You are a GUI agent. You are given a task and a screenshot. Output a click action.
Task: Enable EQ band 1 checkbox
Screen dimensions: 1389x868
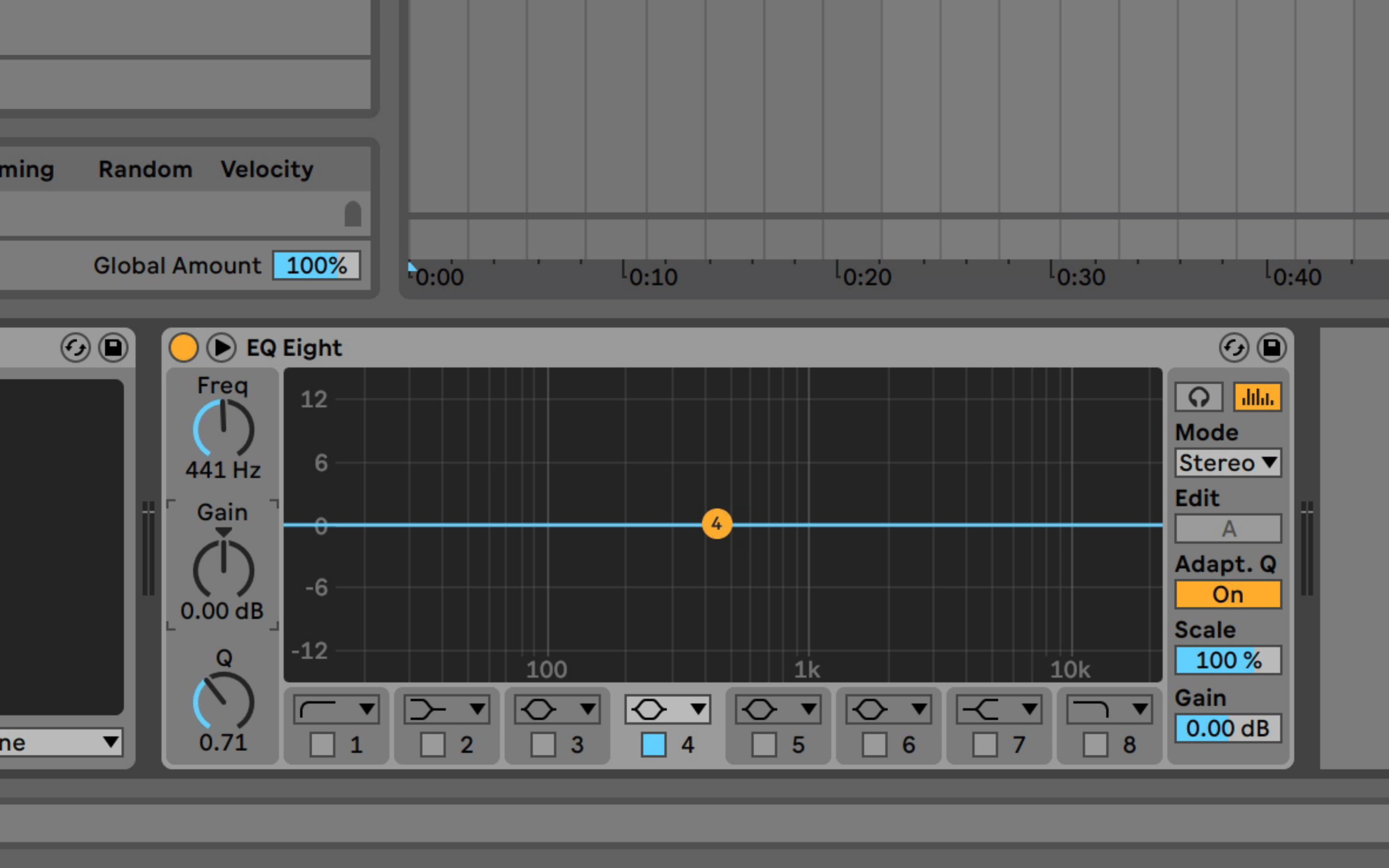coord(322,744)
